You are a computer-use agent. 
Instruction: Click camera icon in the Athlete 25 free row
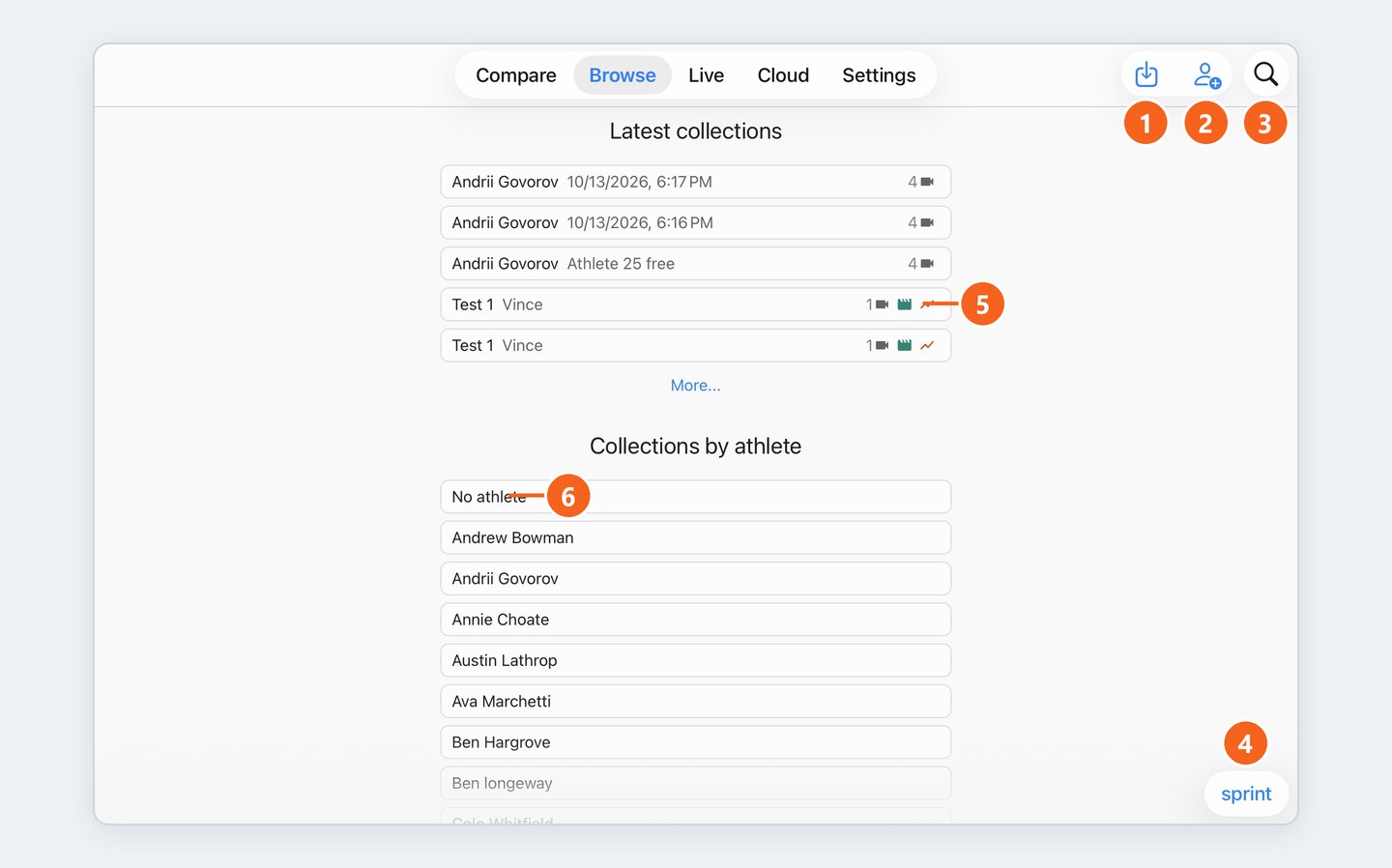(x=927, y=264)
